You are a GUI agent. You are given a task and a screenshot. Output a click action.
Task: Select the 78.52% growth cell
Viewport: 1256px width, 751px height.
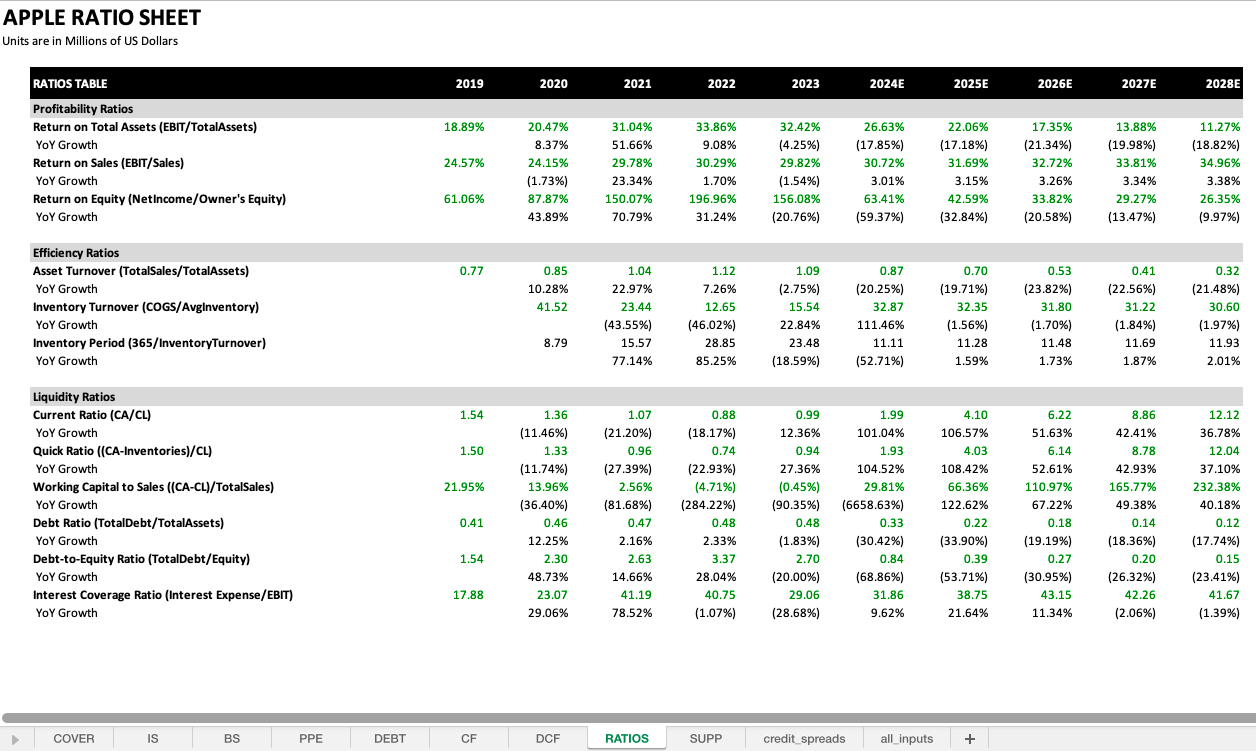[633, 613]
